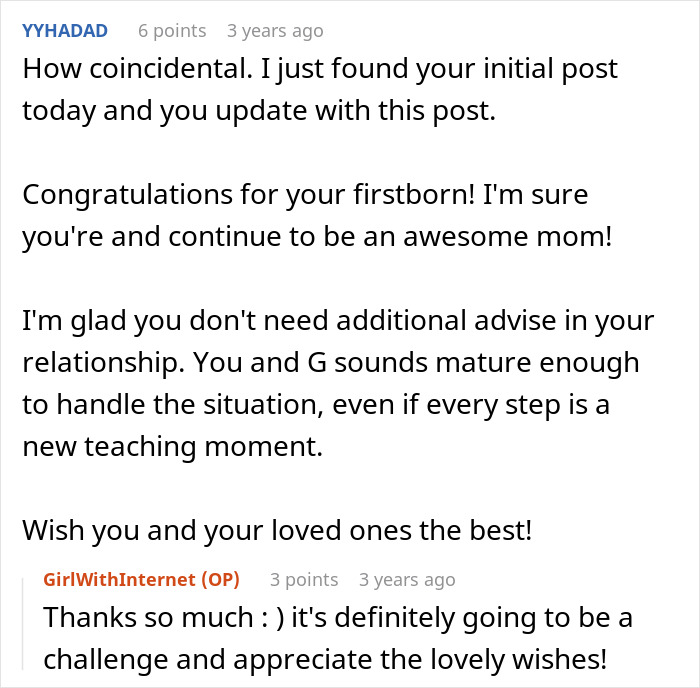Click the line ending "awesome mom!"

click(x=317, y=237)
